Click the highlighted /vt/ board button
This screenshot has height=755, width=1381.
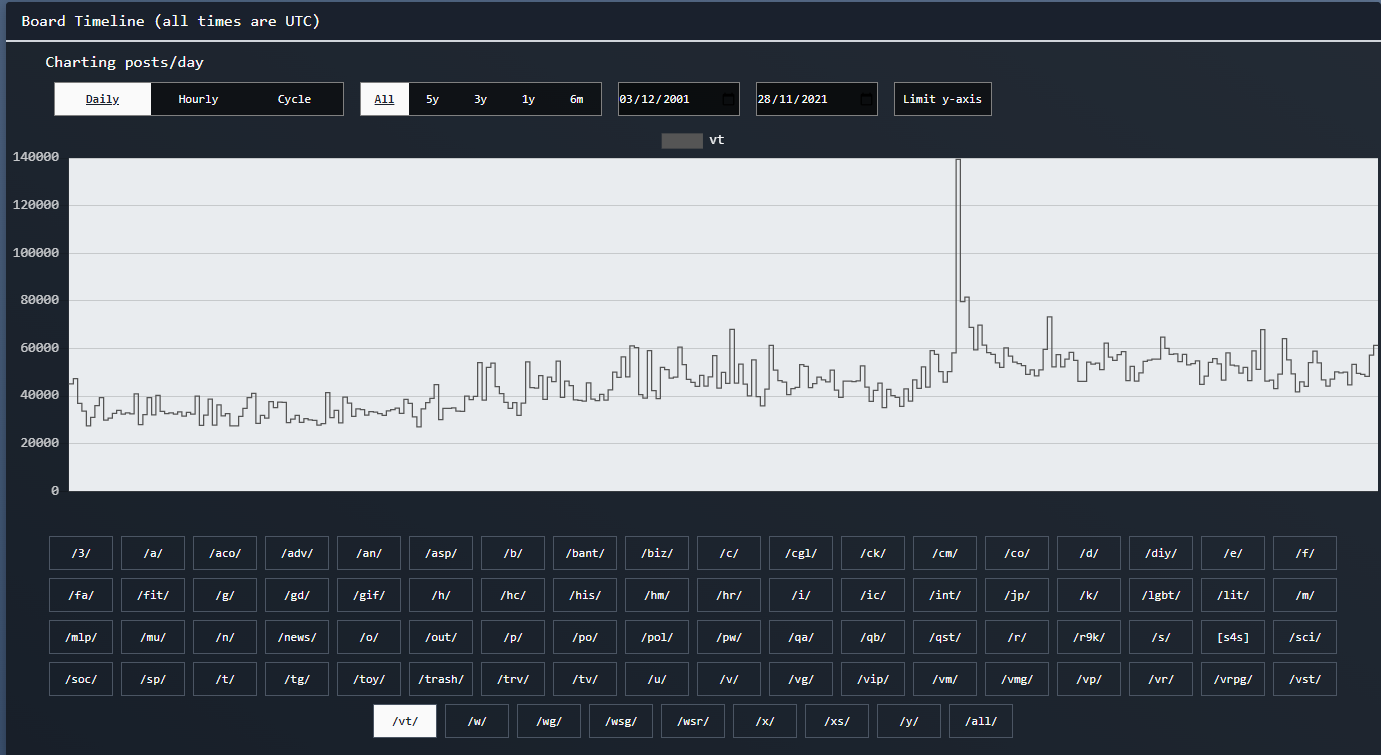pyautogui.click(x=405, y=721)
